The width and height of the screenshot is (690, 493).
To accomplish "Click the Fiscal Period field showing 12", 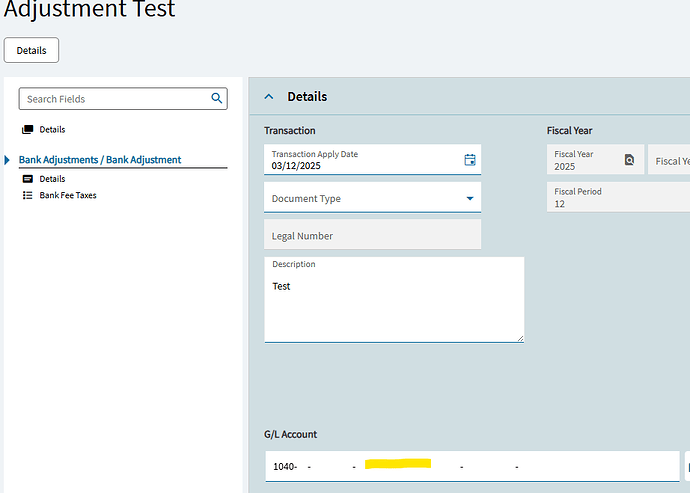I will 615,197.
